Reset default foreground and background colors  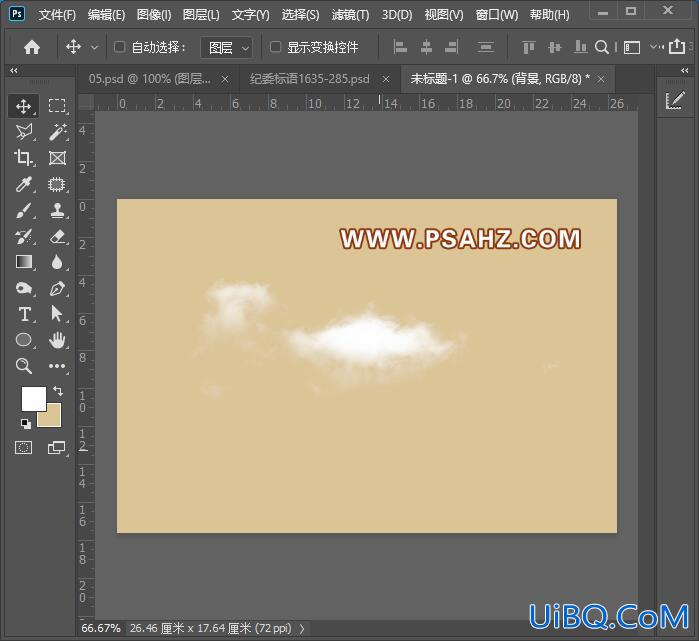point(25,423)
